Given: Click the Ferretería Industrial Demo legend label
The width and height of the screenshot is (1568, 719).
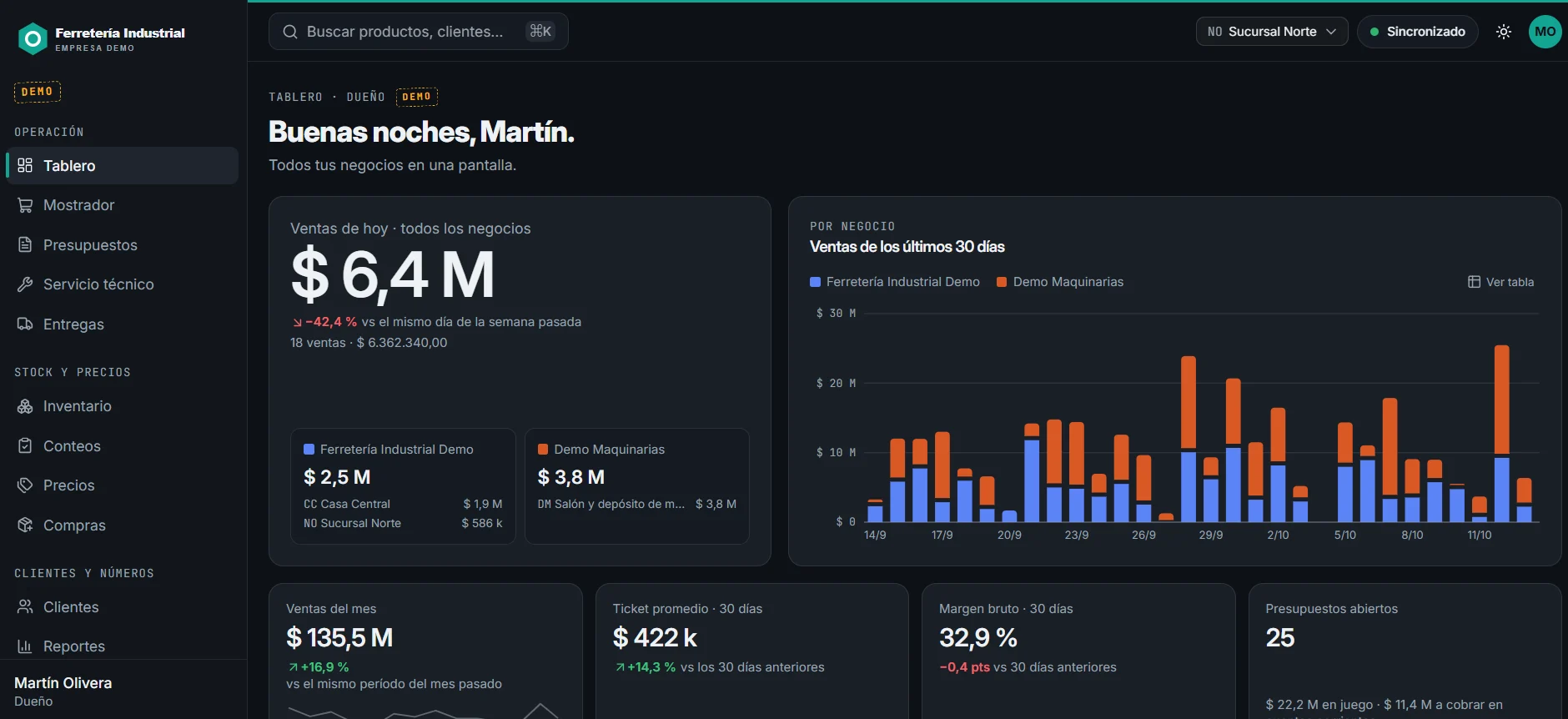Looking at the screenshot, I should [903, 282].
